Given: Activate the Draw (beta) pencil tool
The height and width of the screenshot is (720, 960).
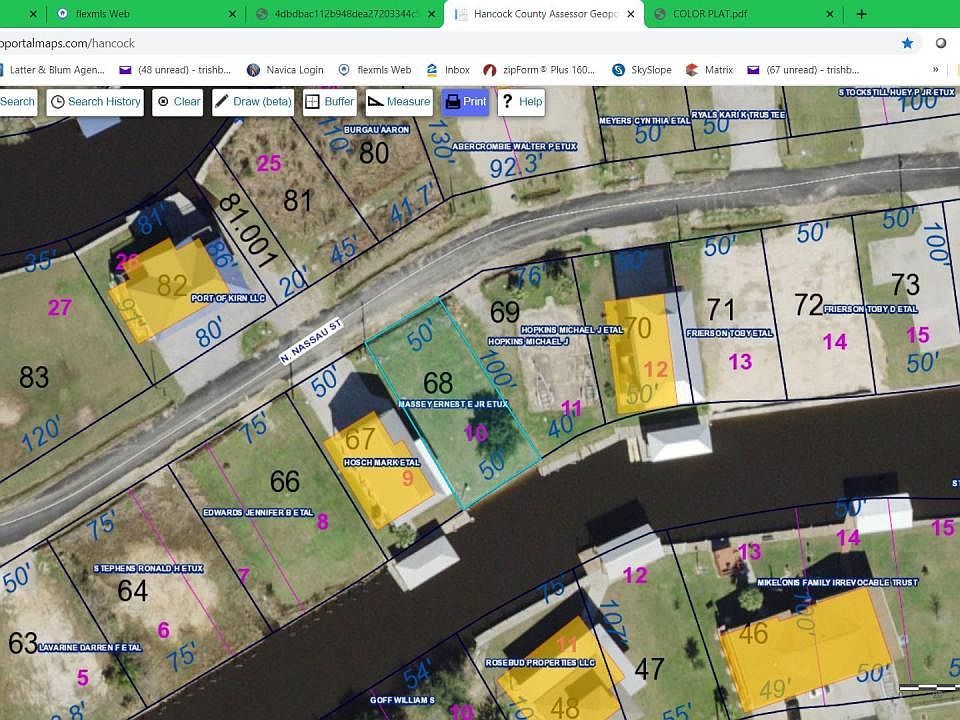Looking at the screenshot, I should tap(253, 102).
